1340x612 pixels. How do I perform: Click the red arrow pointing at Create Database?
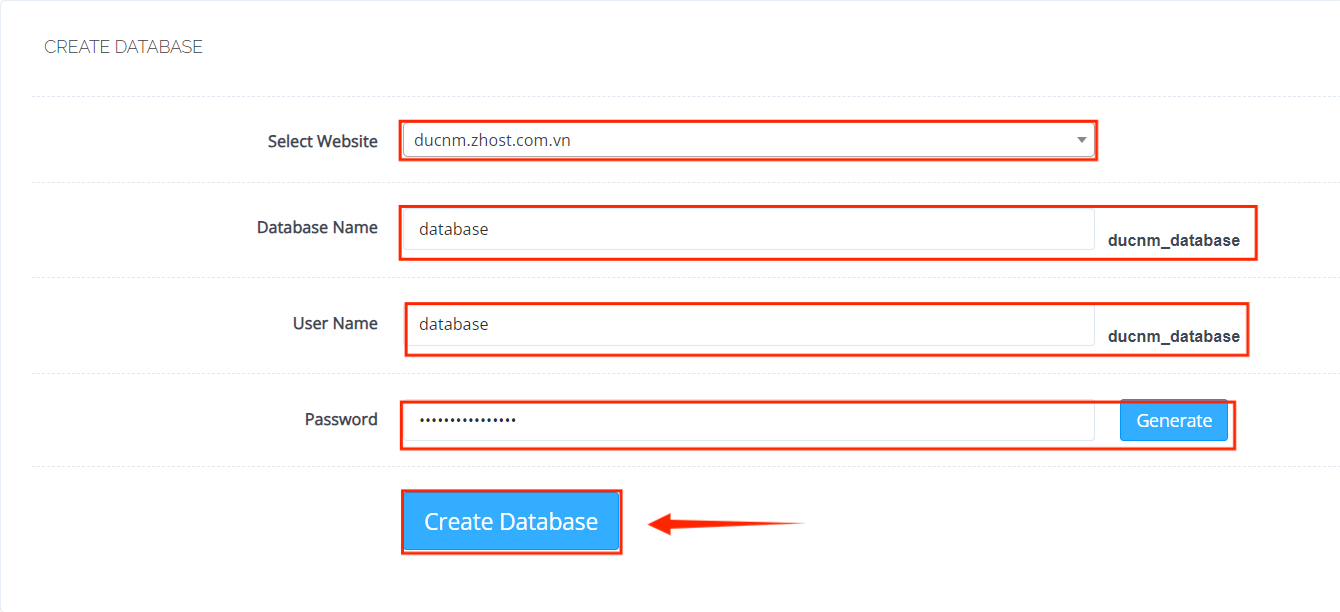click(722, 523)
